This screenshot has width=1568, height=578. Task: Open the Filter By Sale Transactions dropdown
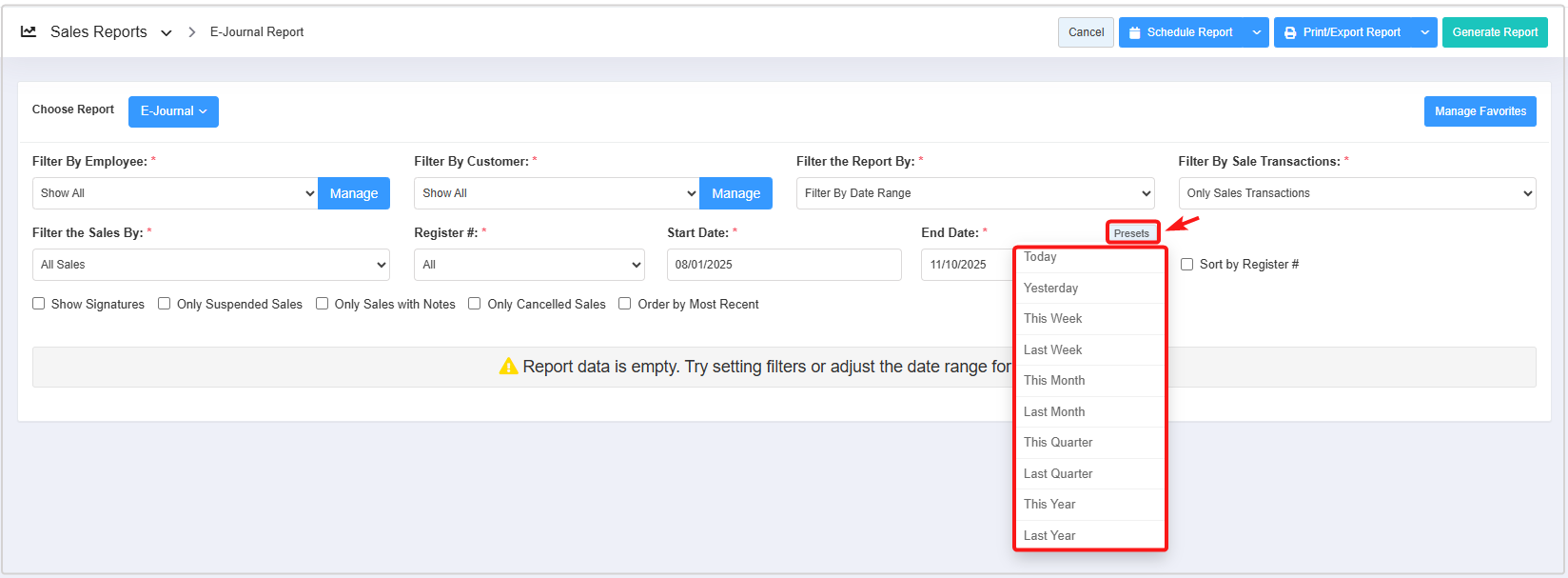click(1356, 193)
